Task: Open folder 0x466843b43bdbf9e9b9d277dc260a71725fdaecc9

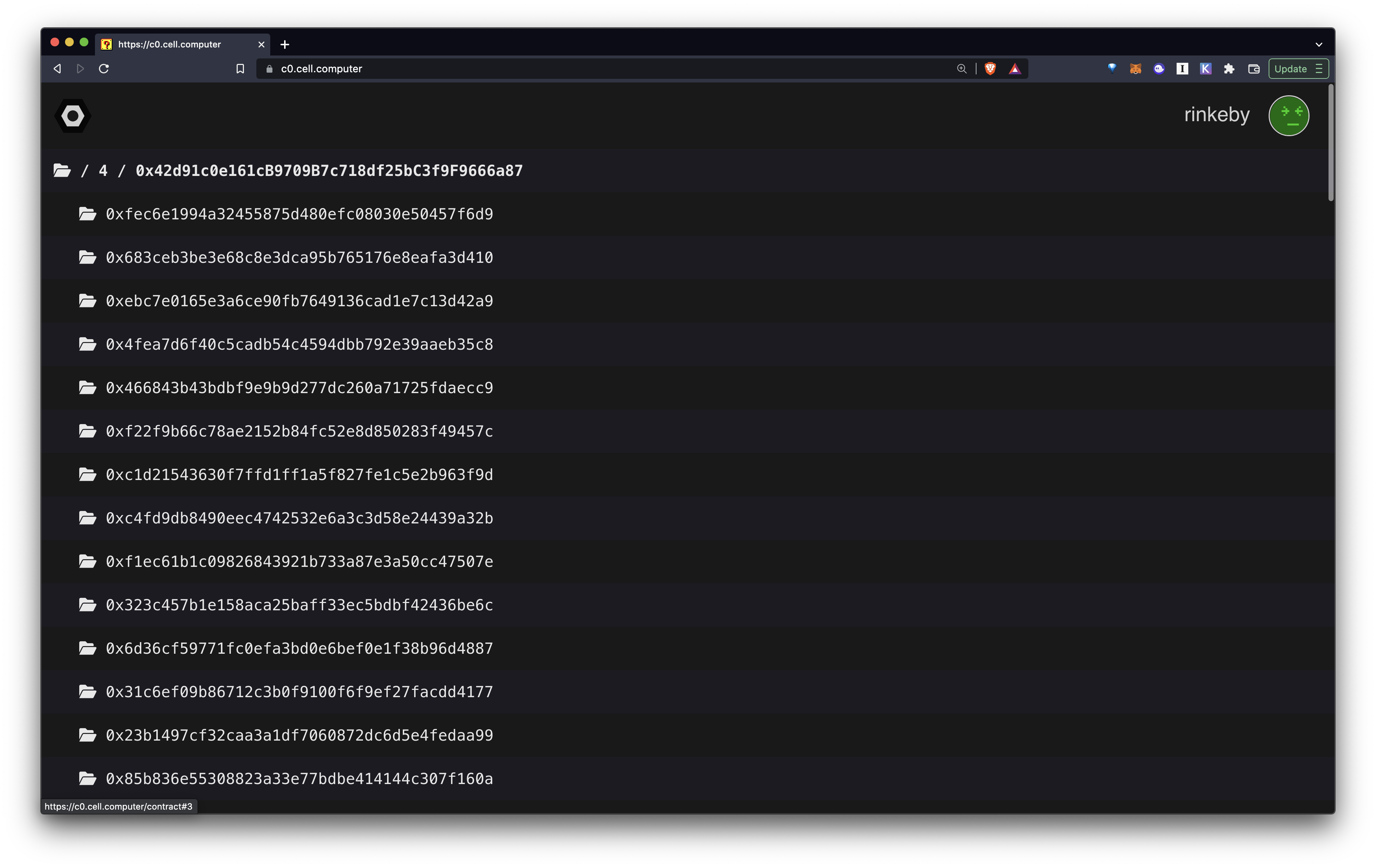Action: tap(299, 388)
